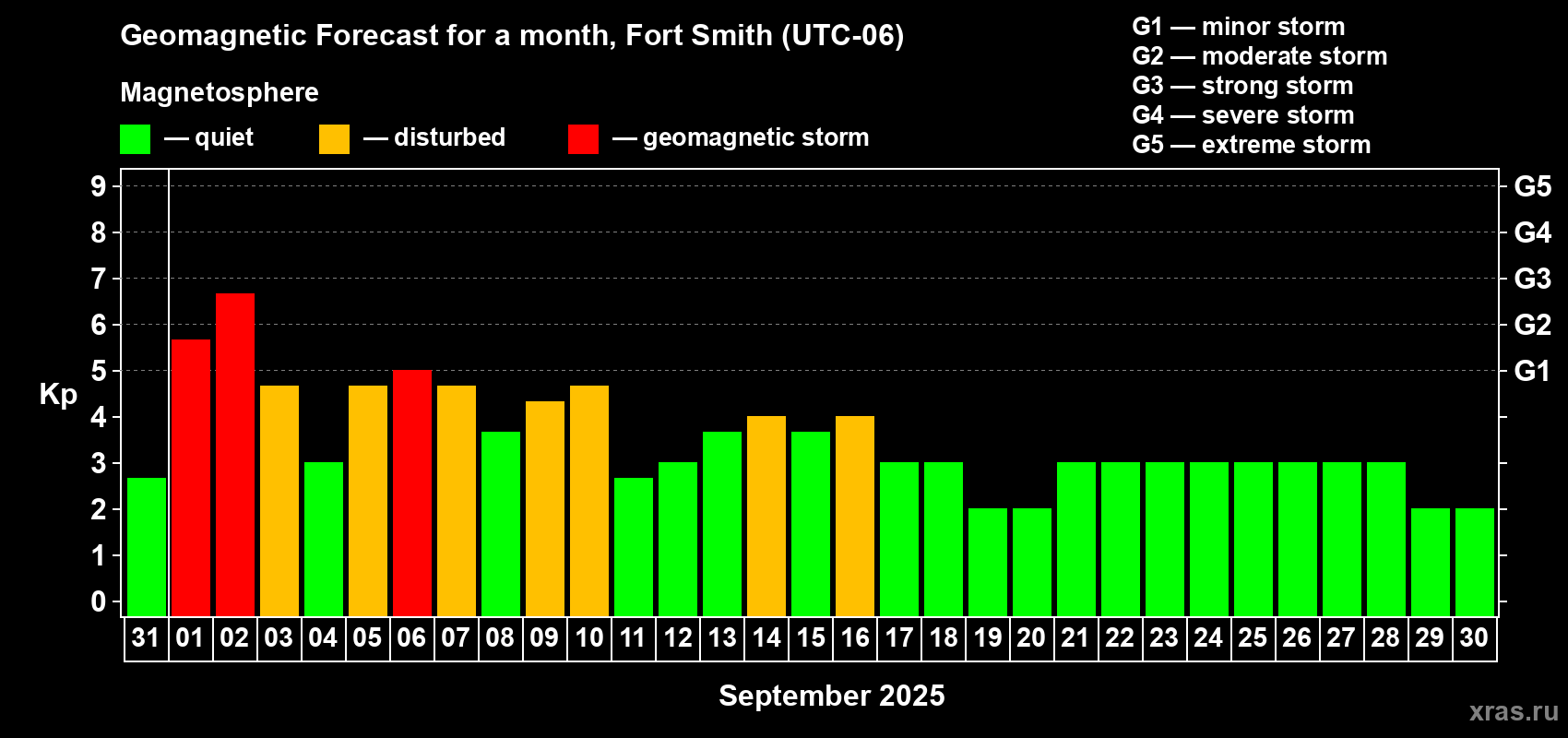Click the green bar for day 19
Screen dimensions: 1568x738
click(988, 562)
